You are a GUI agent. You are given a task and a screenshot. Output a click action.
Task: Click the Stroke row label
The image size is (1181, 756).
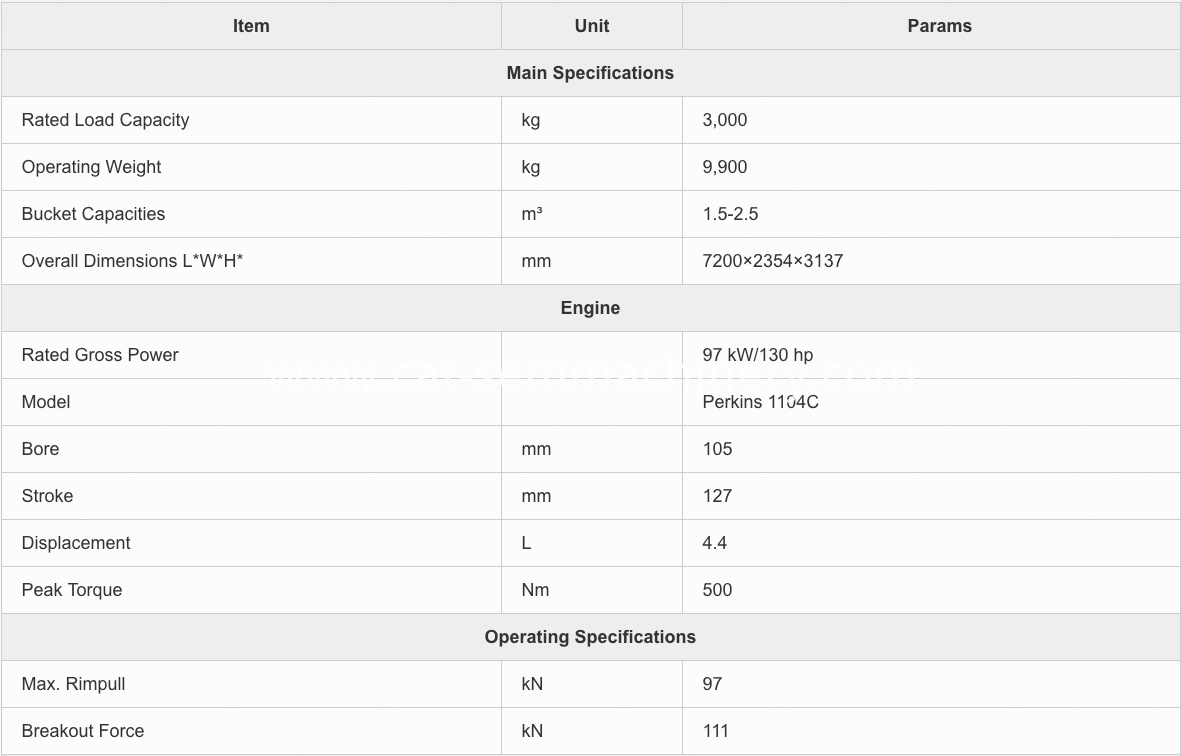[47, 495]
